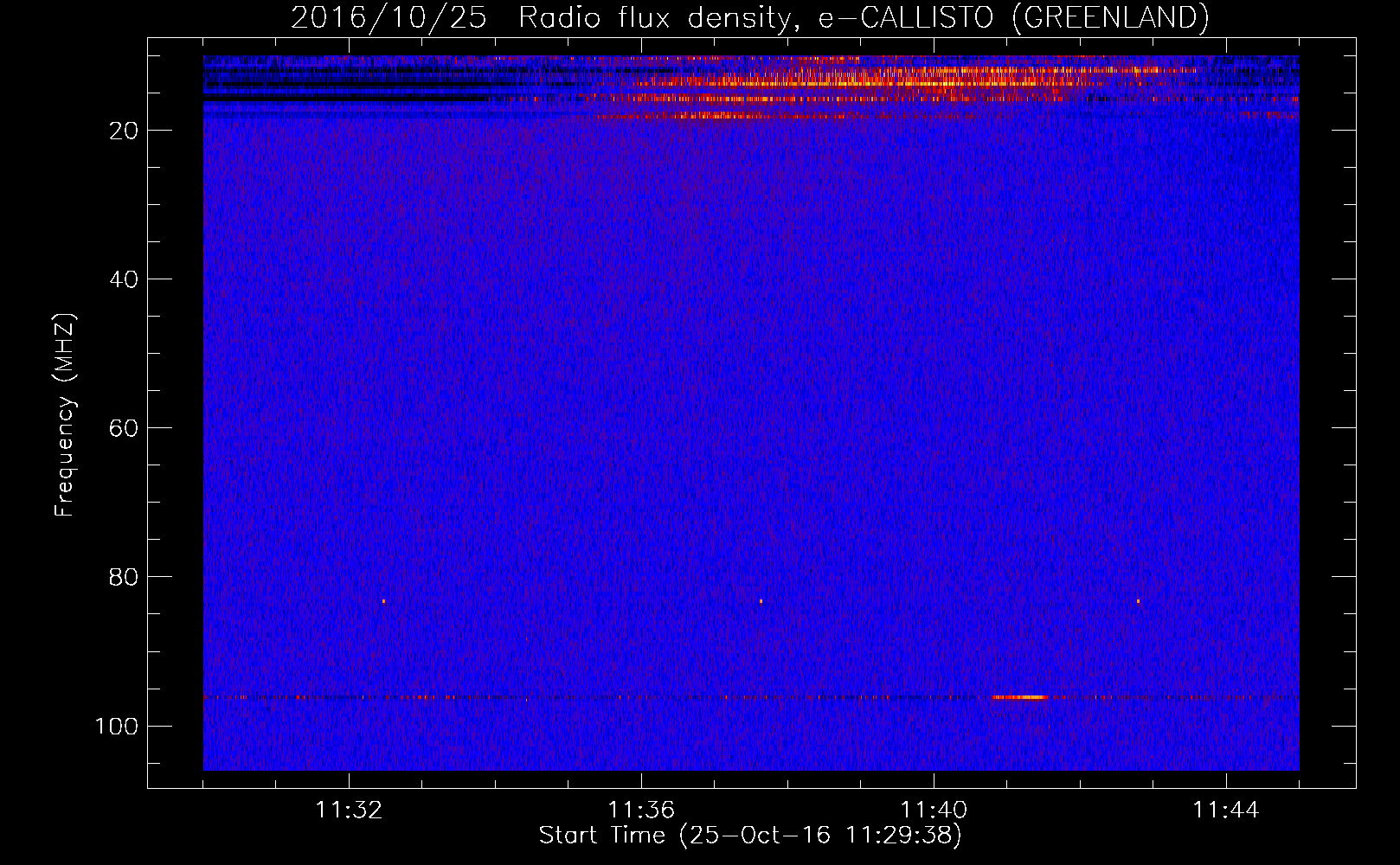Click the 20 MHz frequency tick label
The width and height of the screenshot is (1400, 865).
124,131
